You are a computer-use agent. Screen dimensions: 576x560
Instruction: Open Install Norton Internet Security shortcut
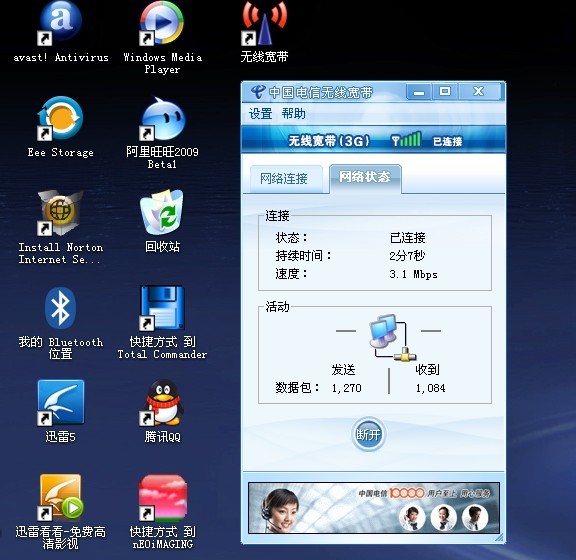(x=61, y=213)
